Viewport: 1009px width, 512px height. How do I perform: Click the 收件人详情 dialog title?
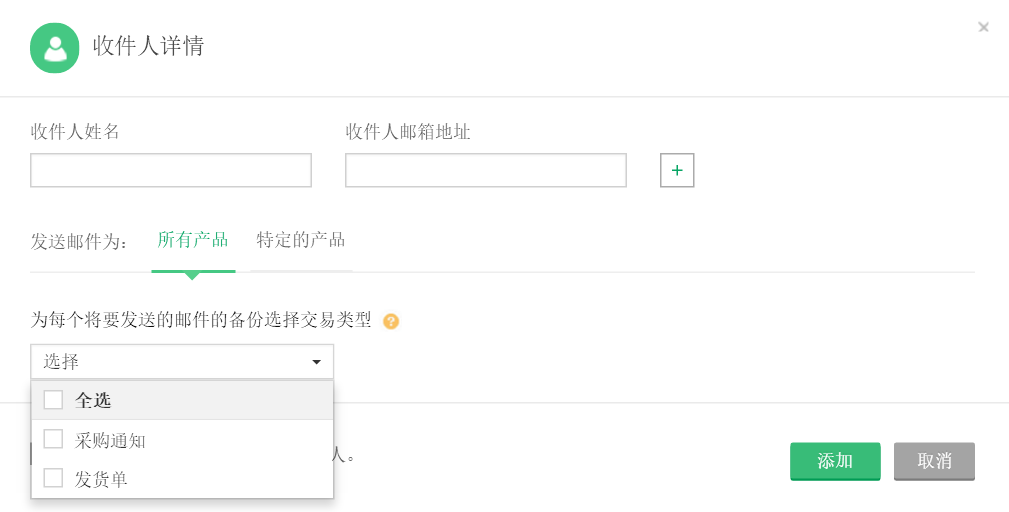(149, 46)
